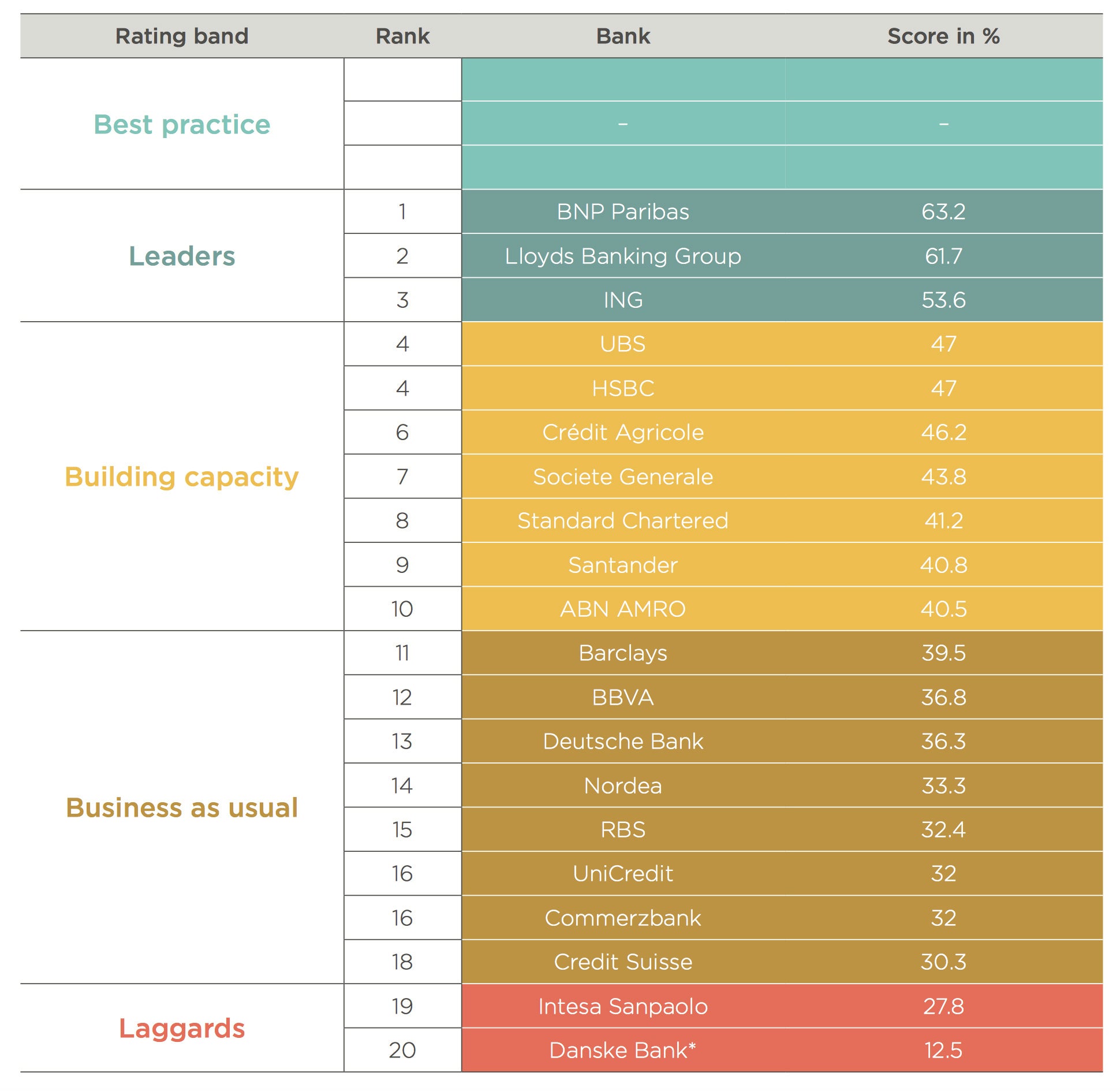Click the Score in % header
The height and width of the screenshot is (1091, 1120).
[943, 36]
